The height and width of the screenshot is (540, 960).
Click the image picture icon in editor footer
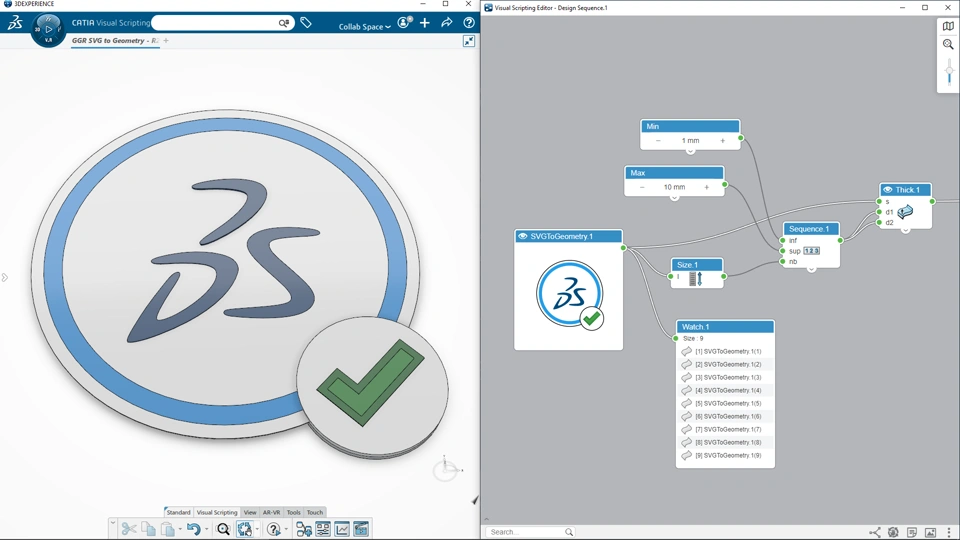point(930,532)
